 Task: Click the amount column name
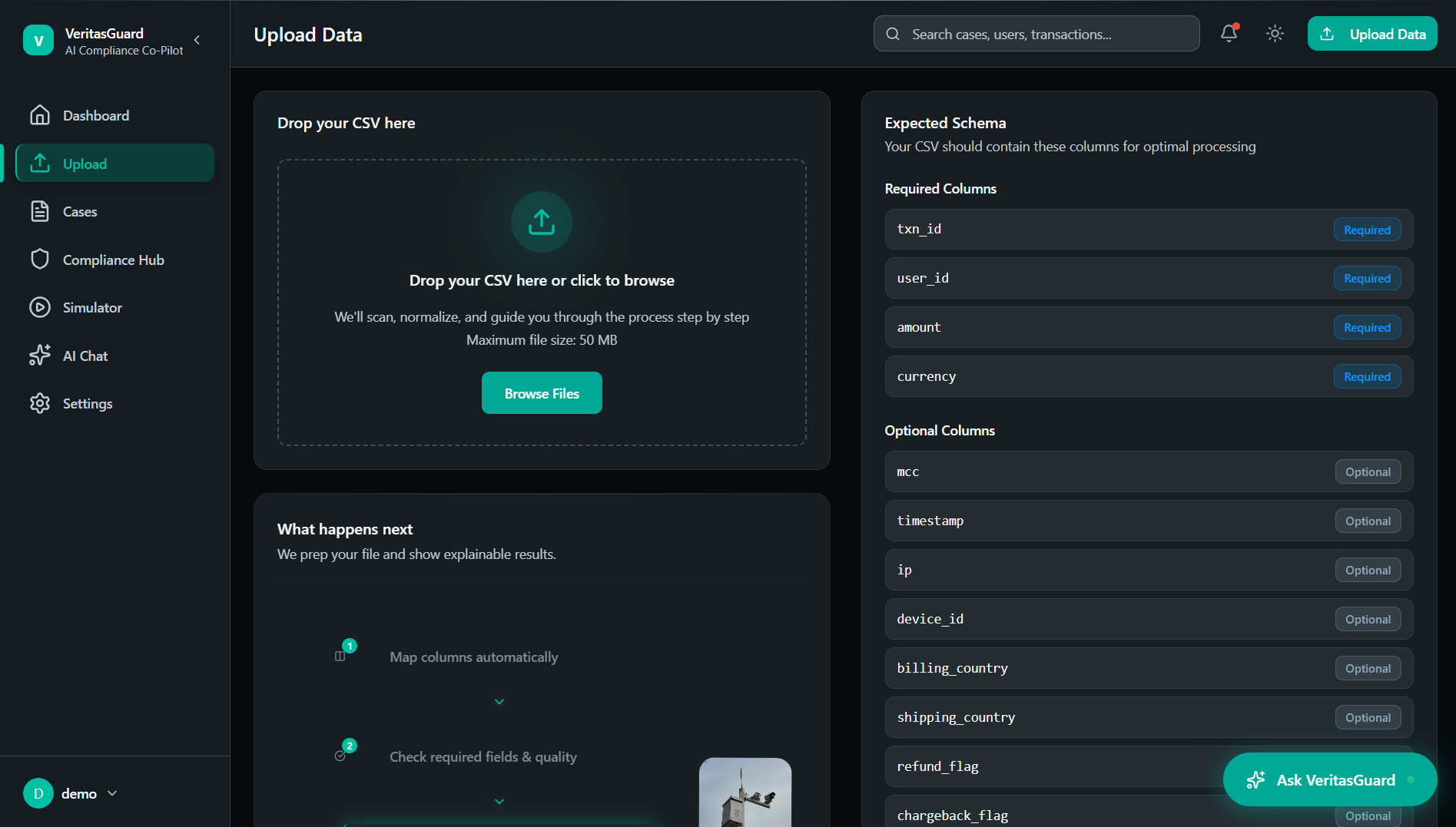[918, 327]
